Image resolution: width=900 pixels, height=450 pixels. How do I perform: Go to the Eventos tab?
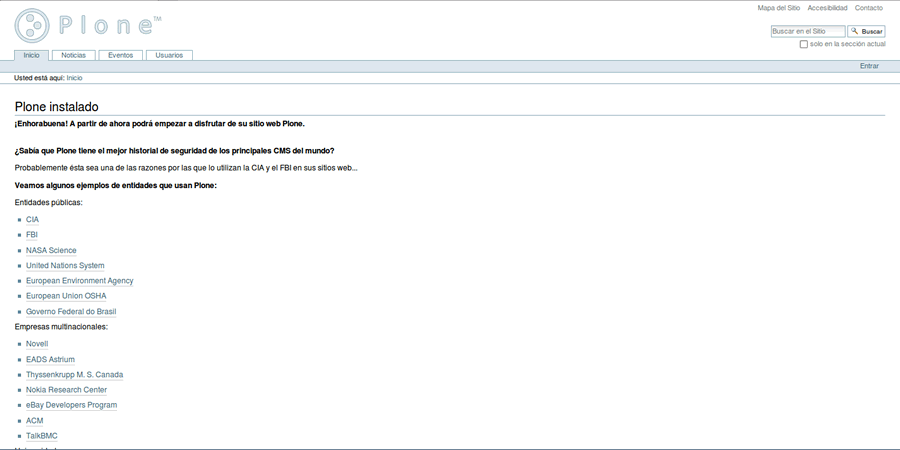coord(120,55)
